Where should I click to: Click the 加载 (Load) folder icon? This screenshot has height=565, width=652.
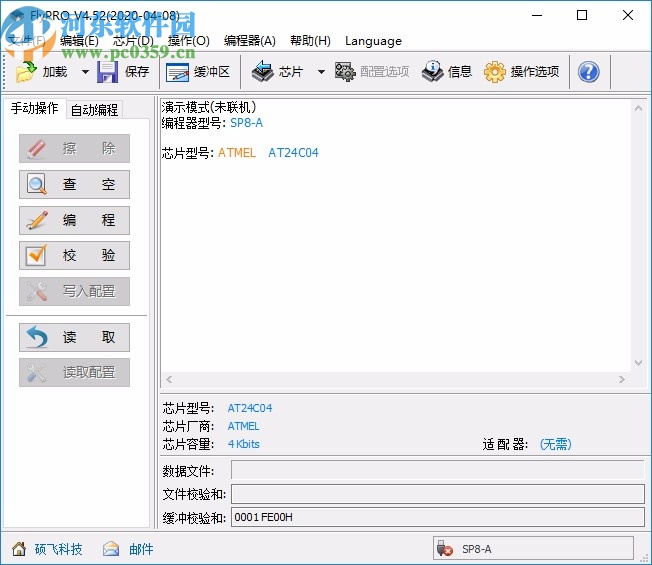26,72
